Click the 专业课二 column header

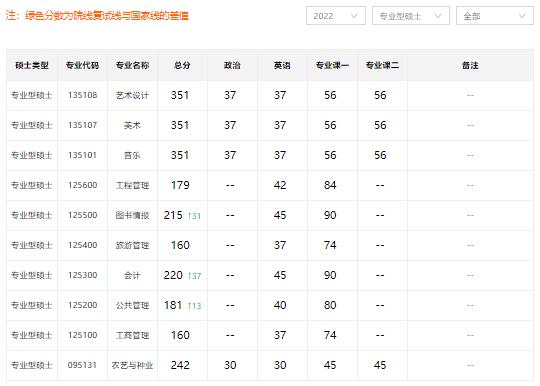[x=382, y=65]
